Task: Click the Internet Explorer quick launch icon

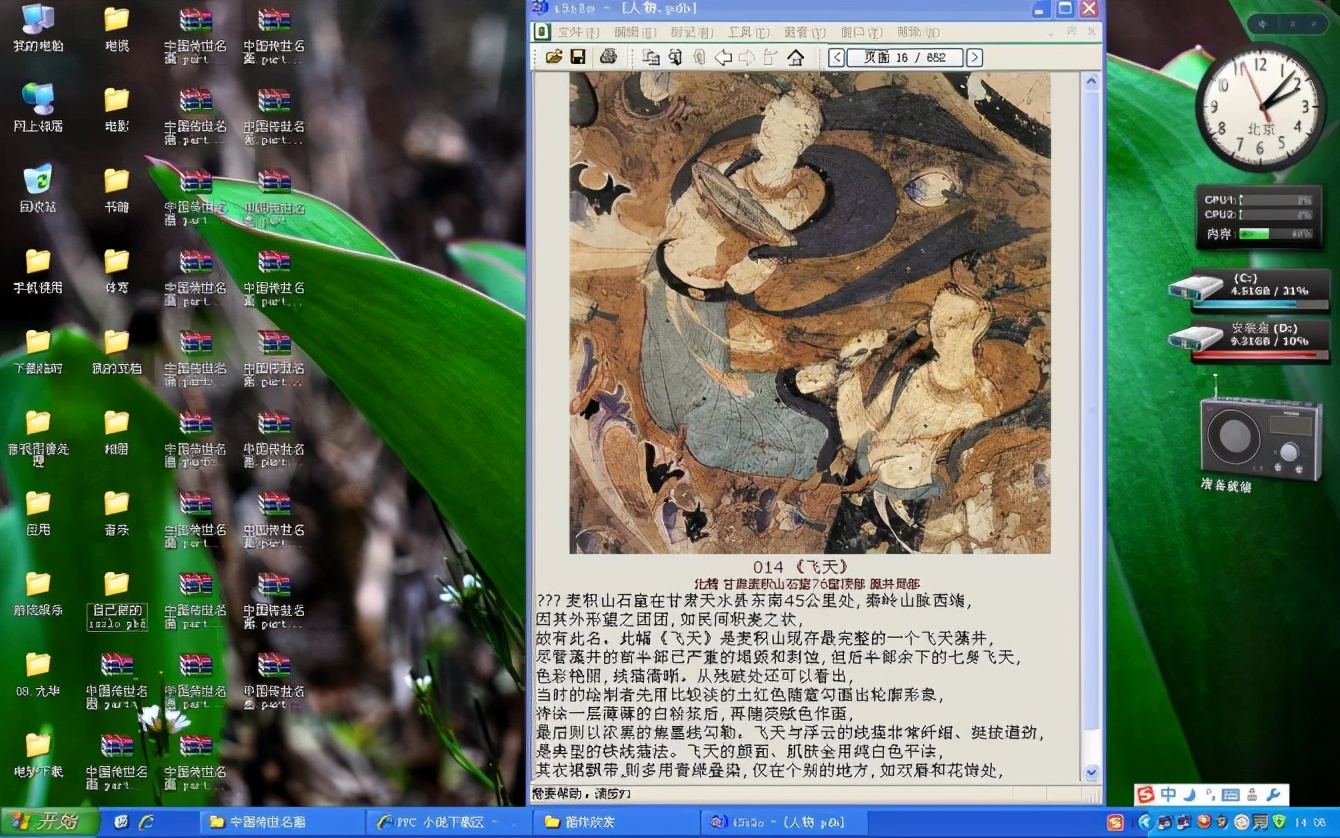Action: point(146,822)
